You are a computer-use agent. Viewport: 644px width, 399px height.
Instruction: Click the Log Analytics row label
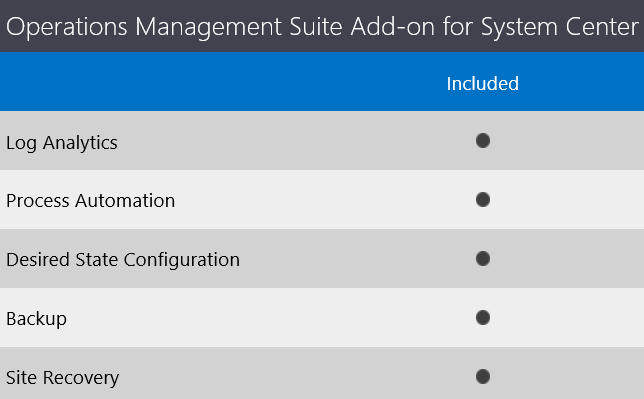62,143
